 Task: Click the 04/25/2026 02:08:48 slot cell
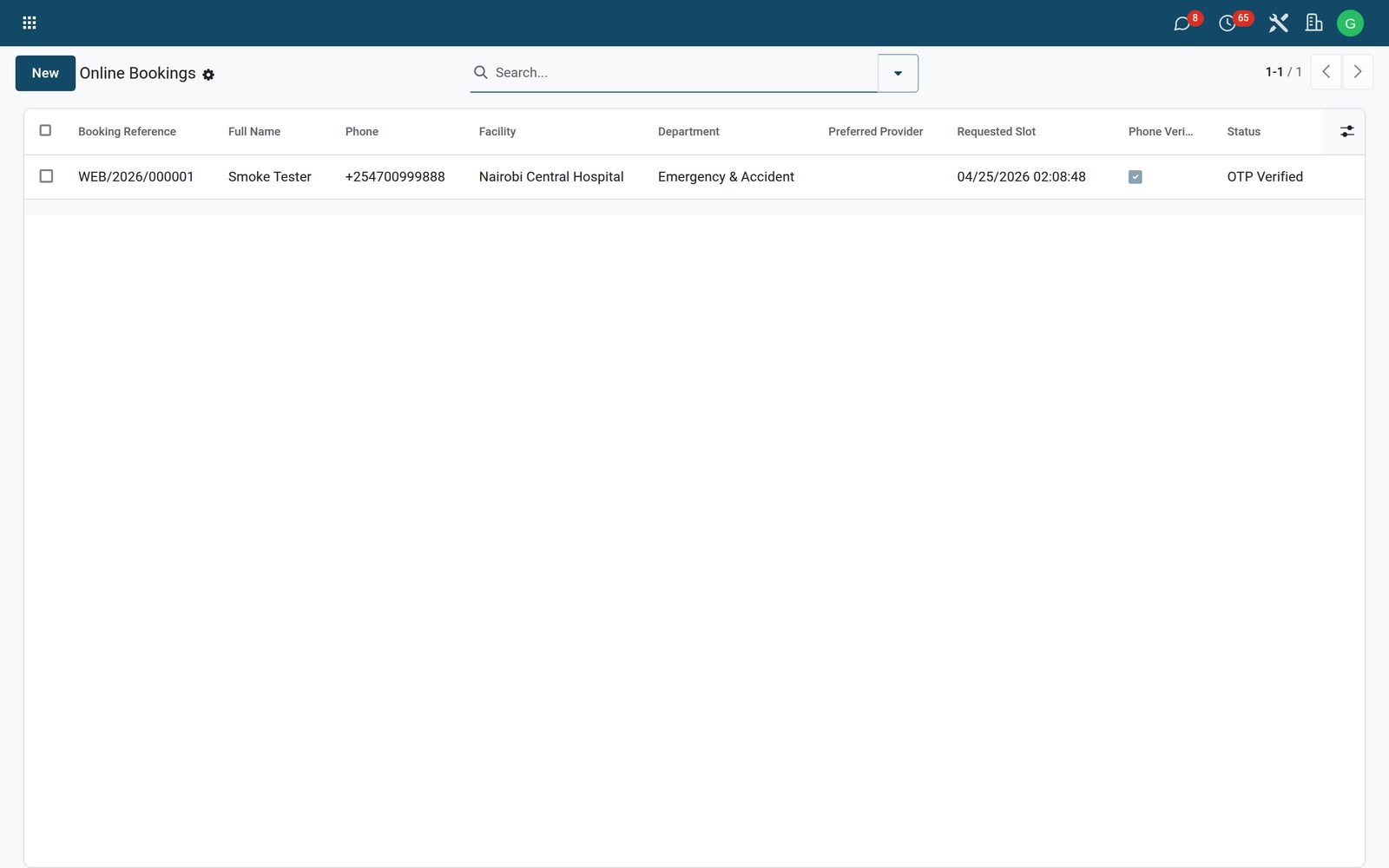(1021, 177)
